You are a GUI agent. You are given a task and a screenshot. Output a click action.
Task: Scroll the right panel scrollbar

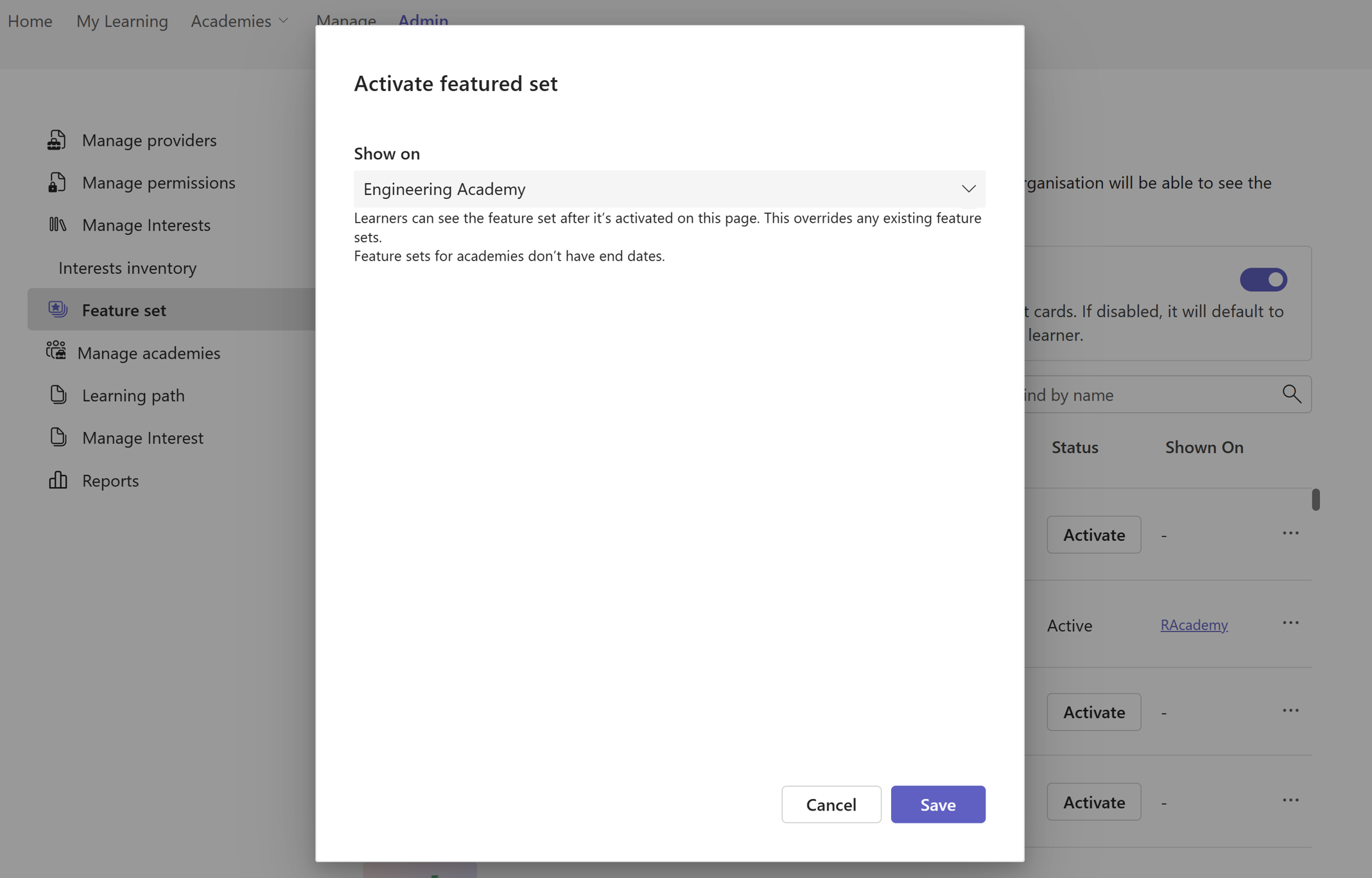pos(1316,499)
